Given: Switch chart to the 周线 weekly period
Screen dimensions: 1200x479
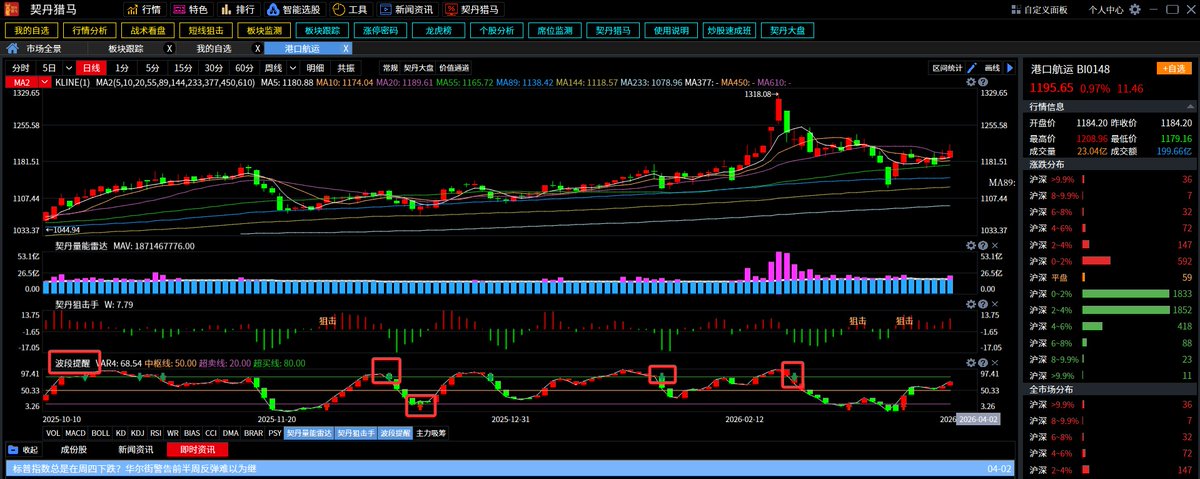Looking at the screenshot, I should point(273,68).
